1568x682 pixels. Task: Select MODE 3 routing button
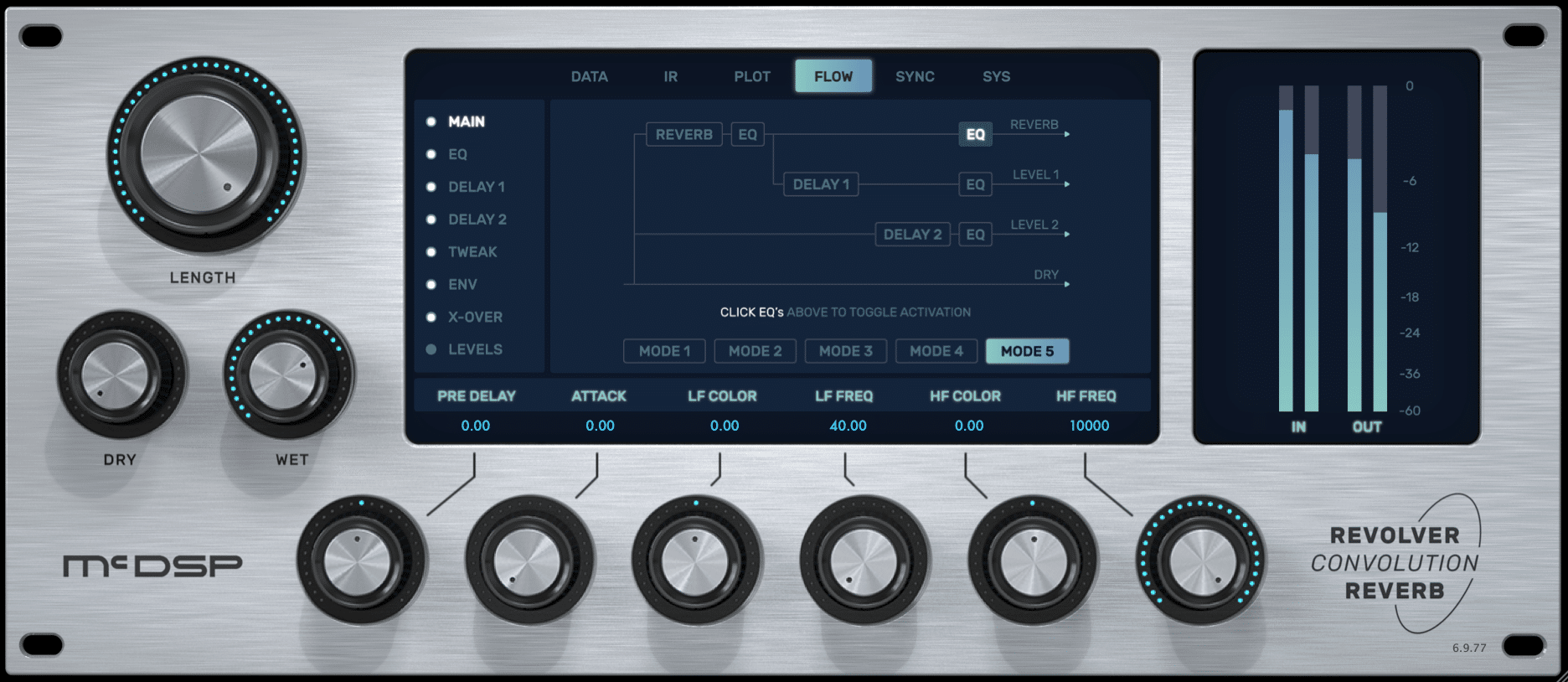[x=845, y=351]
